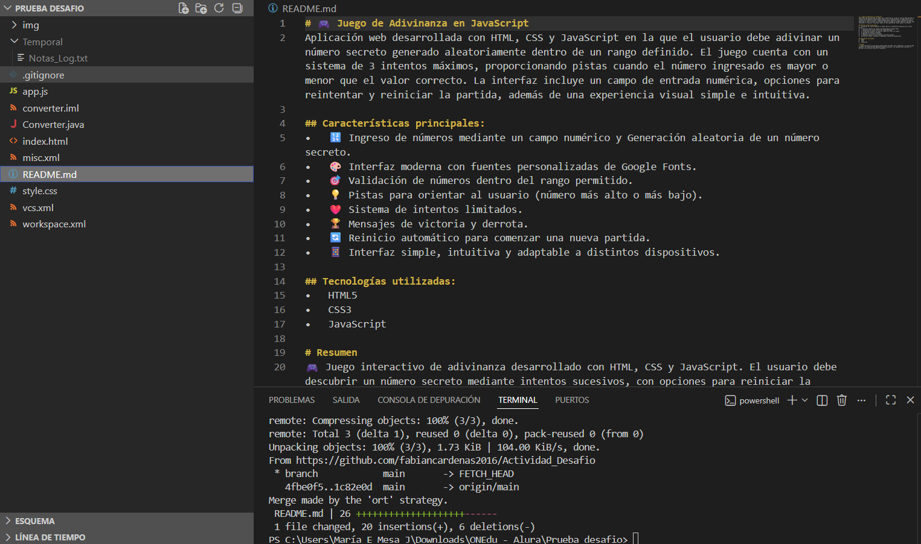
Task: Click the '## Tecnologías utilizadas:' heading
Action: click(380, 281)
